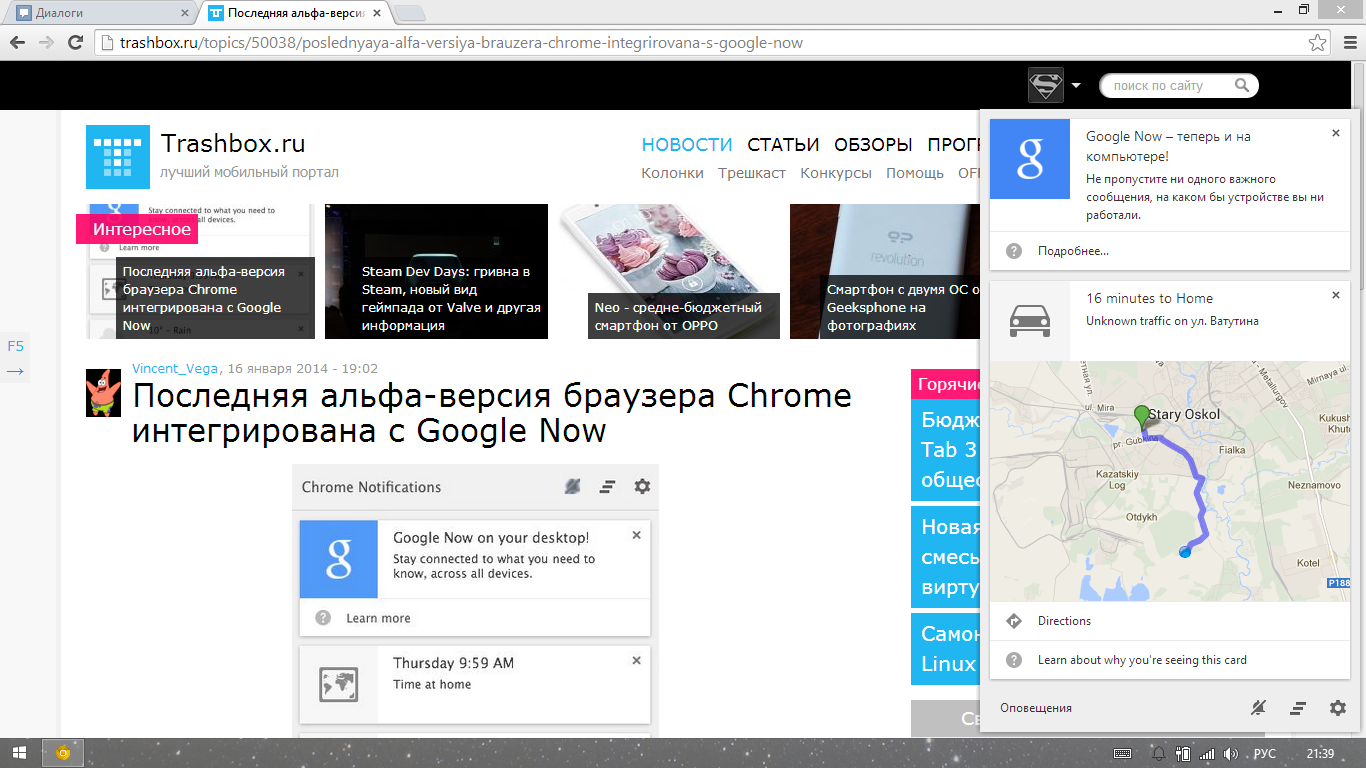1366x768 pixels.
Task: Open a new tab with the blank tab button
Action: click(x=410, y=13)
